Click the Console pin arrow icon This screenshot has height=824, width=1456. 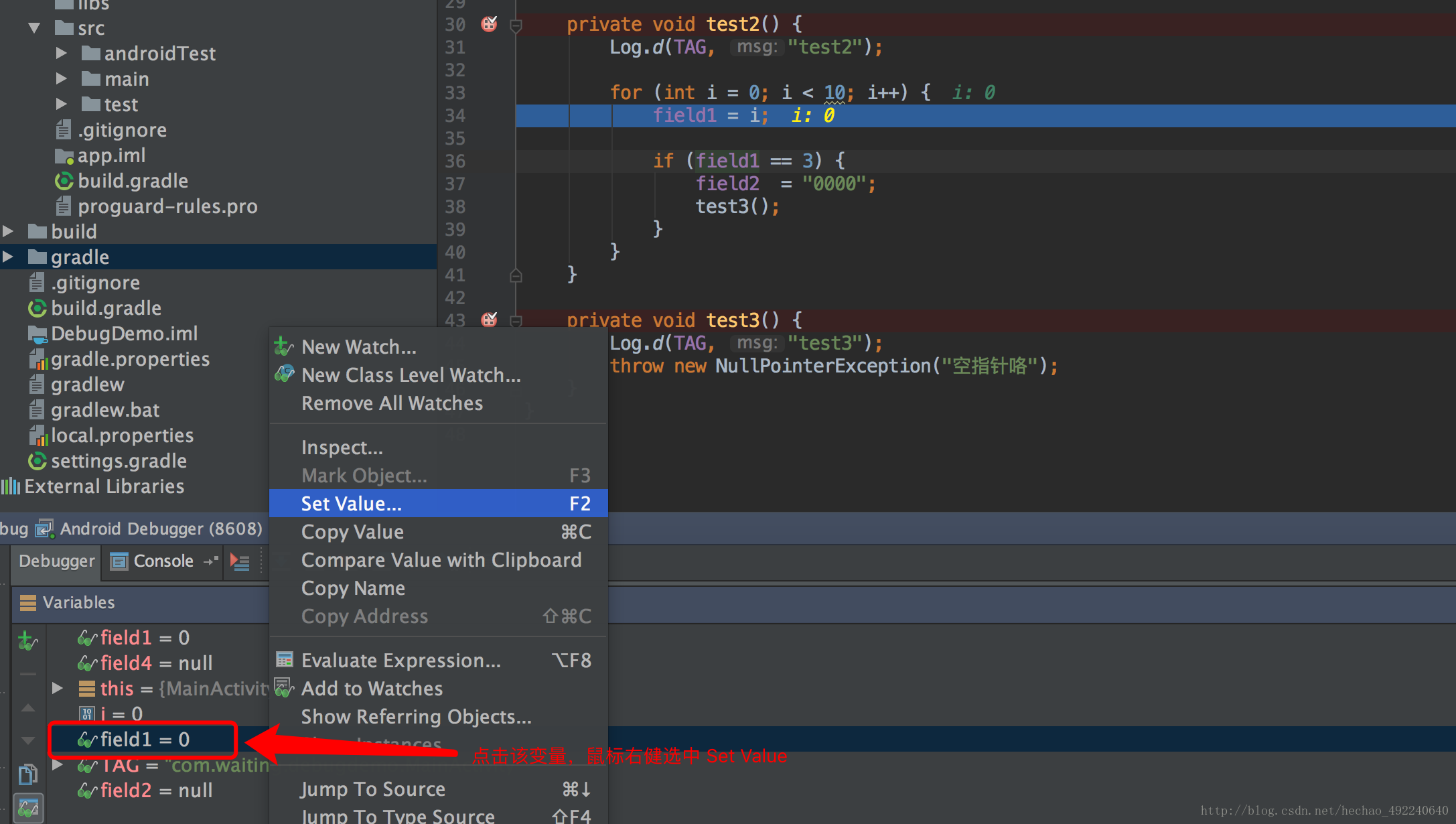211,561
